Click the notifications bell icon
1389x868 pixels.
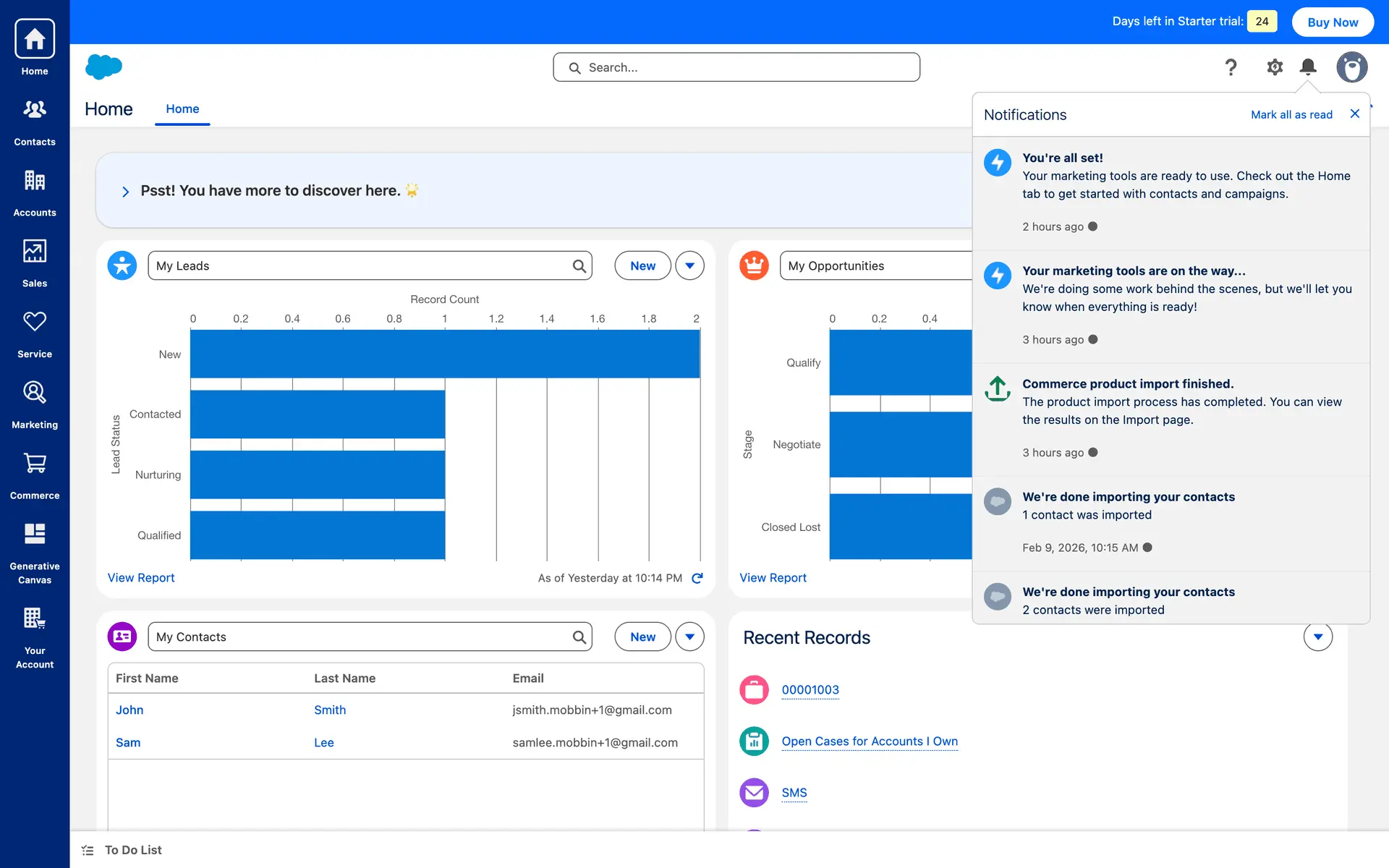click(1307, 67)
